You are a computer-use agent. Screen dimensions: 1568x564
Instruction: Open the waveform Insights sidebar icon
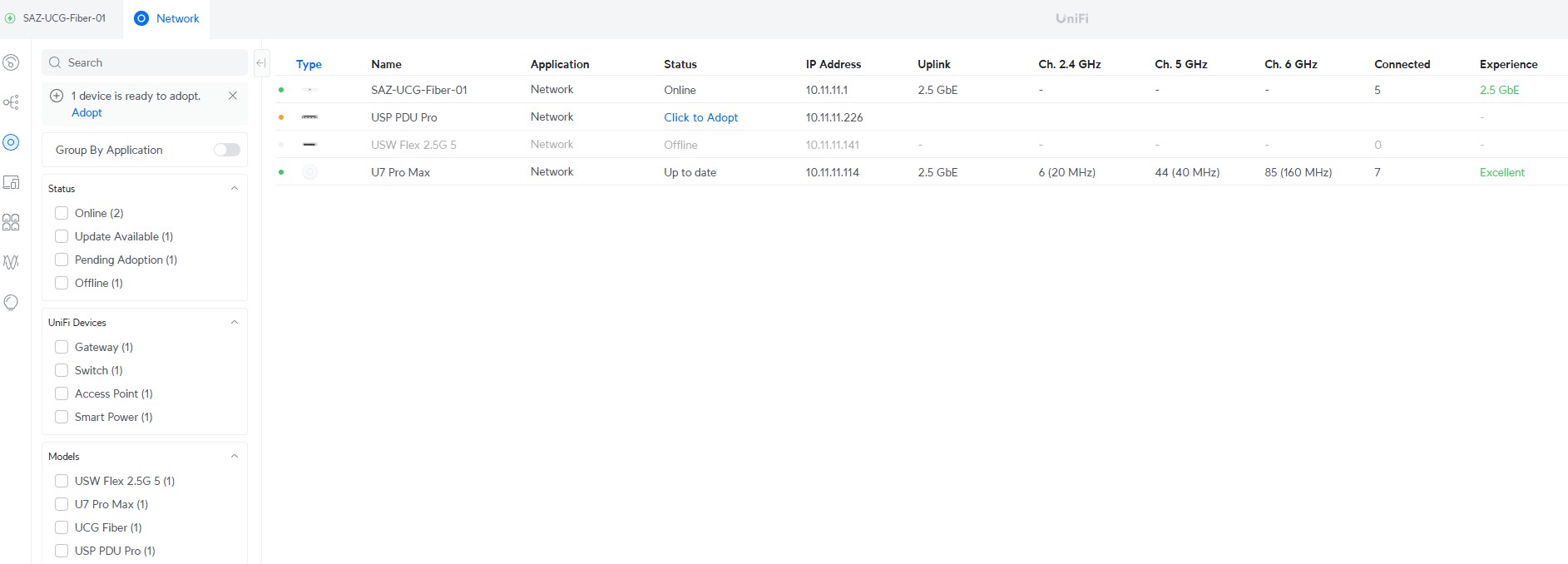coord(12,262)
